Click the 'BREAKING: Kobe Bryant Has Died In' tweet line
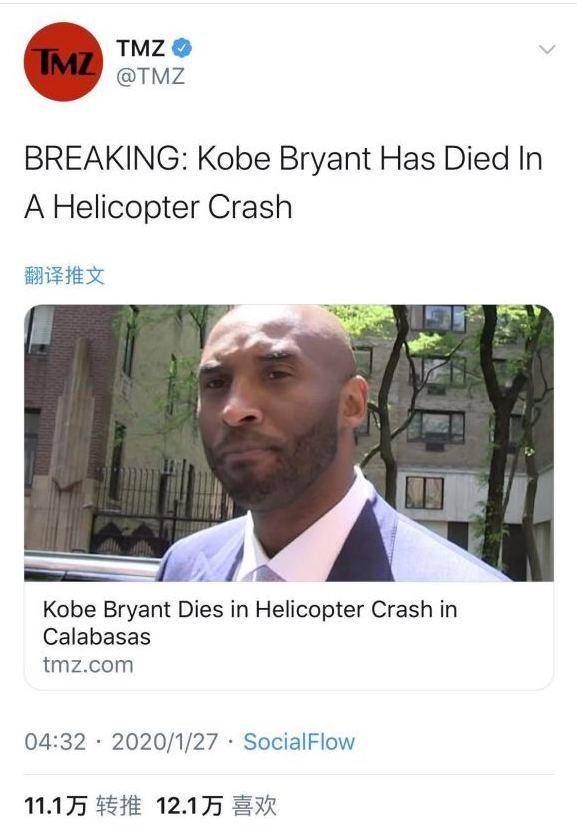Image resolution: width=577 pixels, height=831 pixels. coord(283,158)
